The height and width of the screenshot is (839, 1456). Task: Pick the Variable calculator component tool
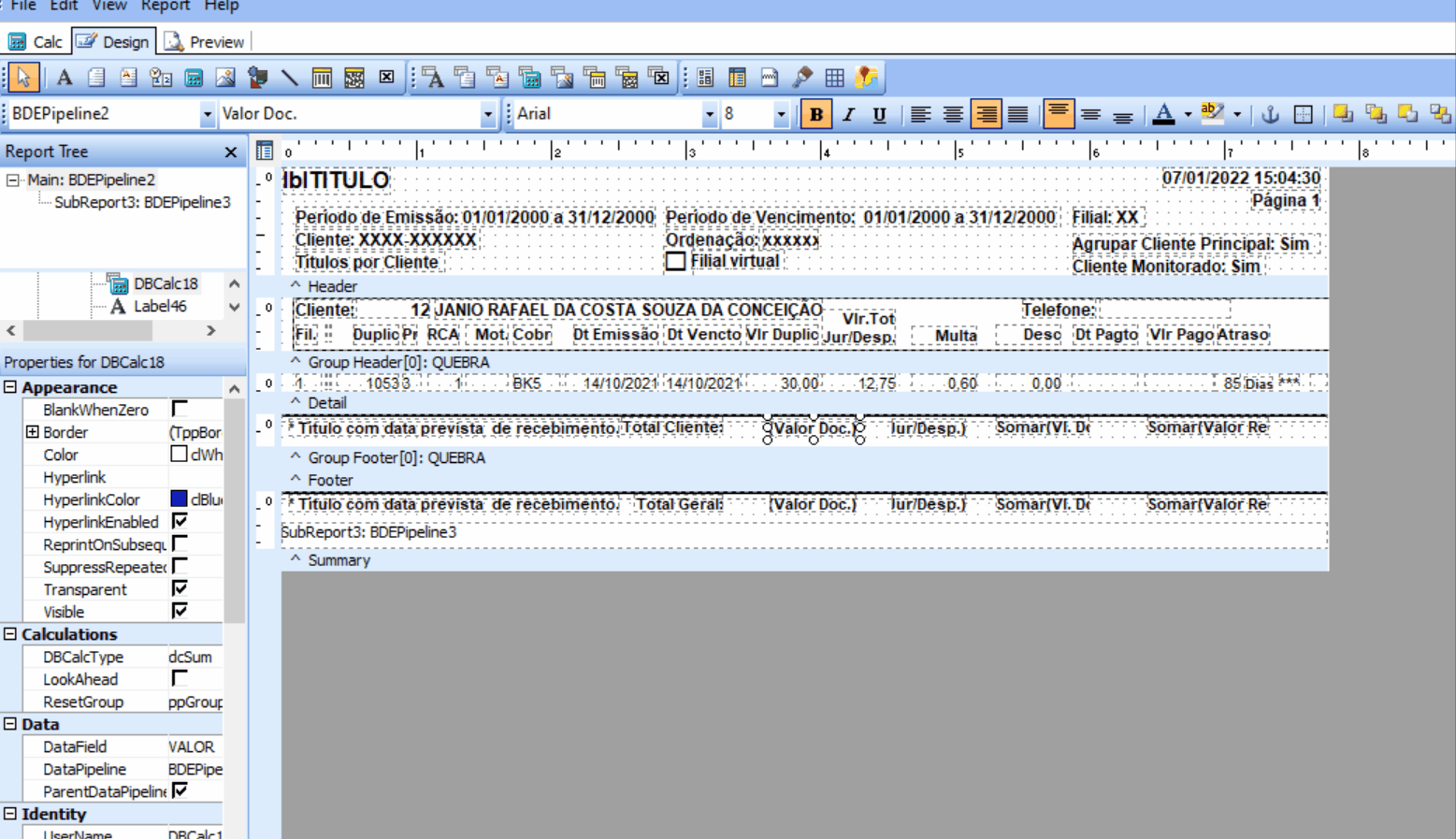pos(194,78)
